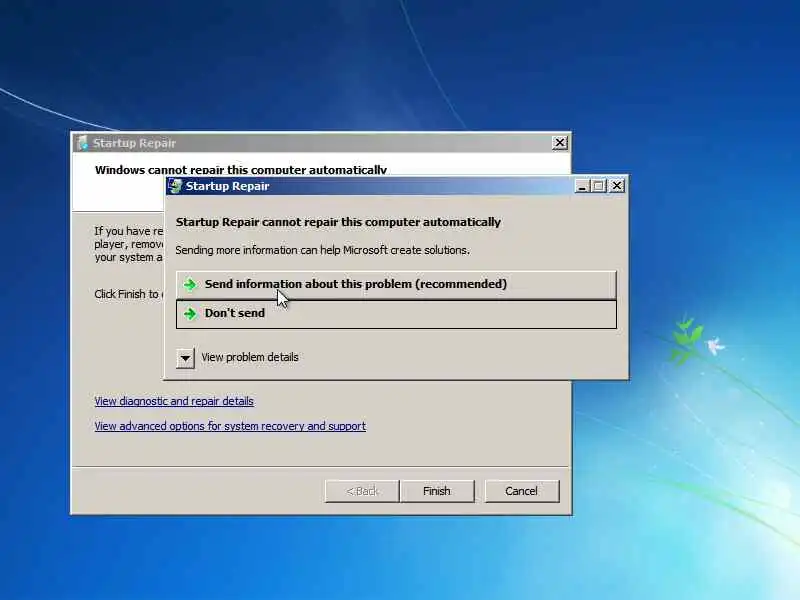Open View advanced options for system recovery link

230,426
